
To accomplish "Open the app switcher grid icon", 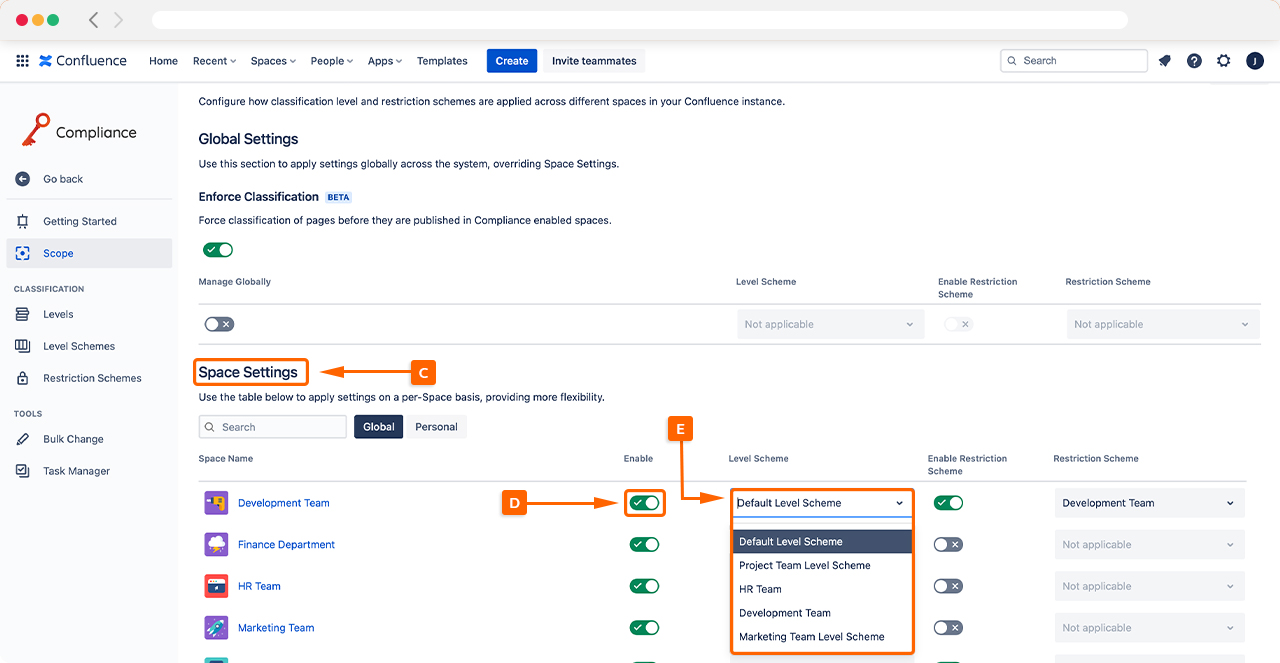I will (x=22, y=61).
